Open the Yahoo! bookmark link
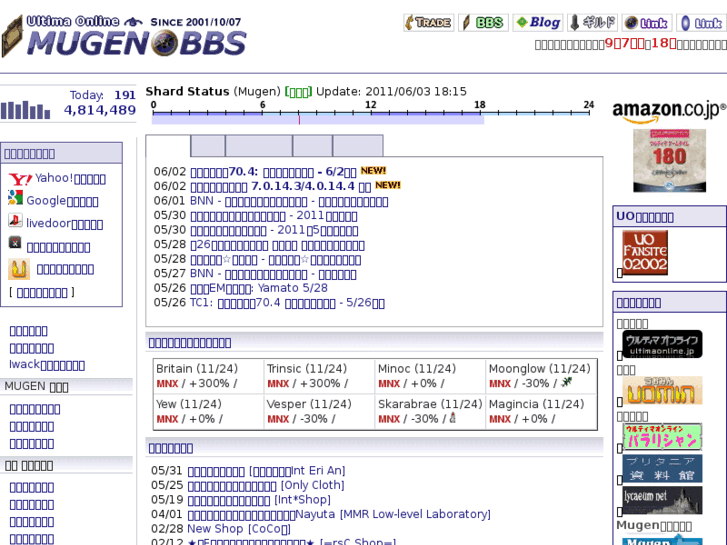The height and width of the screenshot is (545, 727). coord(70,179)
